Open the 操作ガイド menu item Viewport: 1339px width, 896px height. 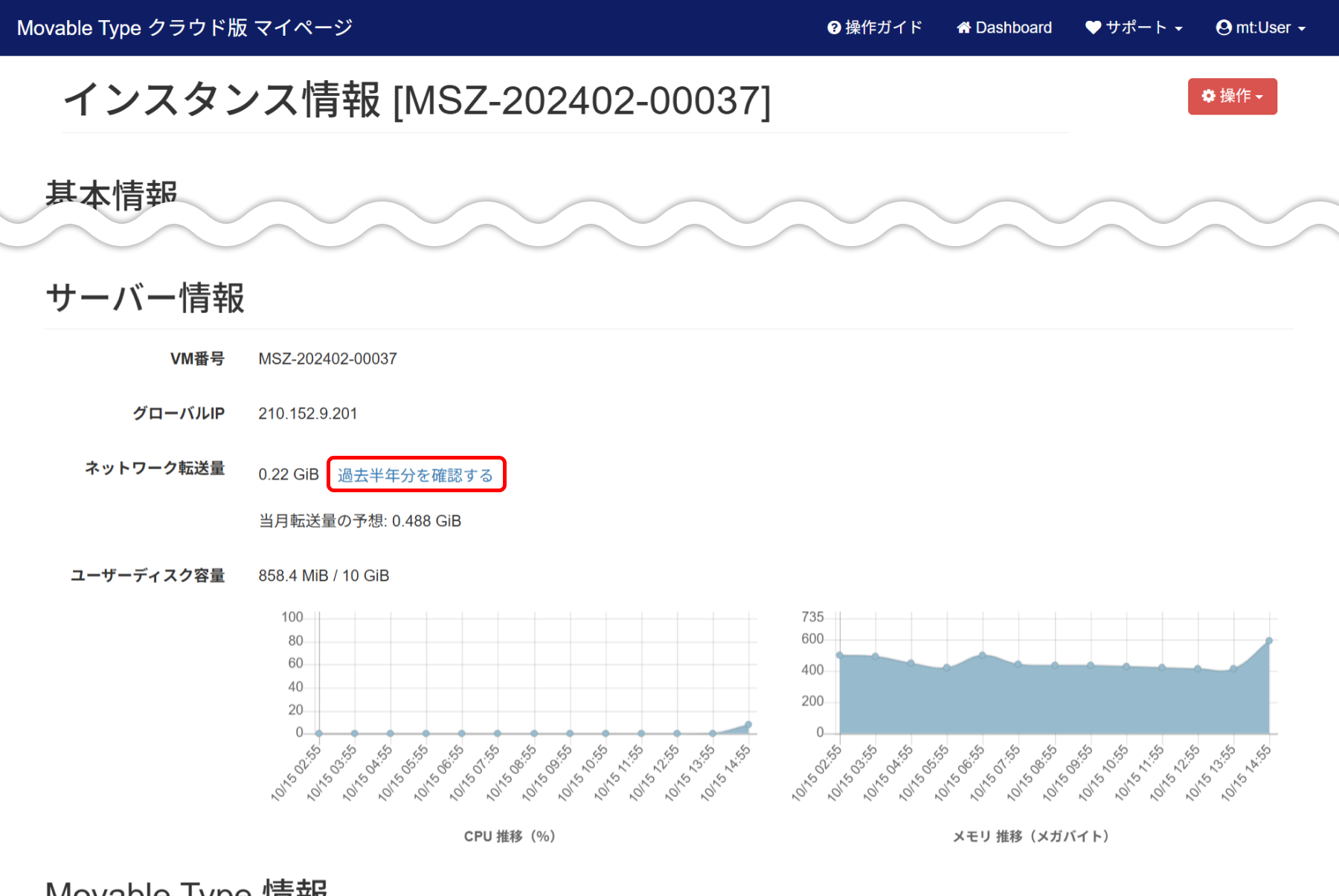883,28
